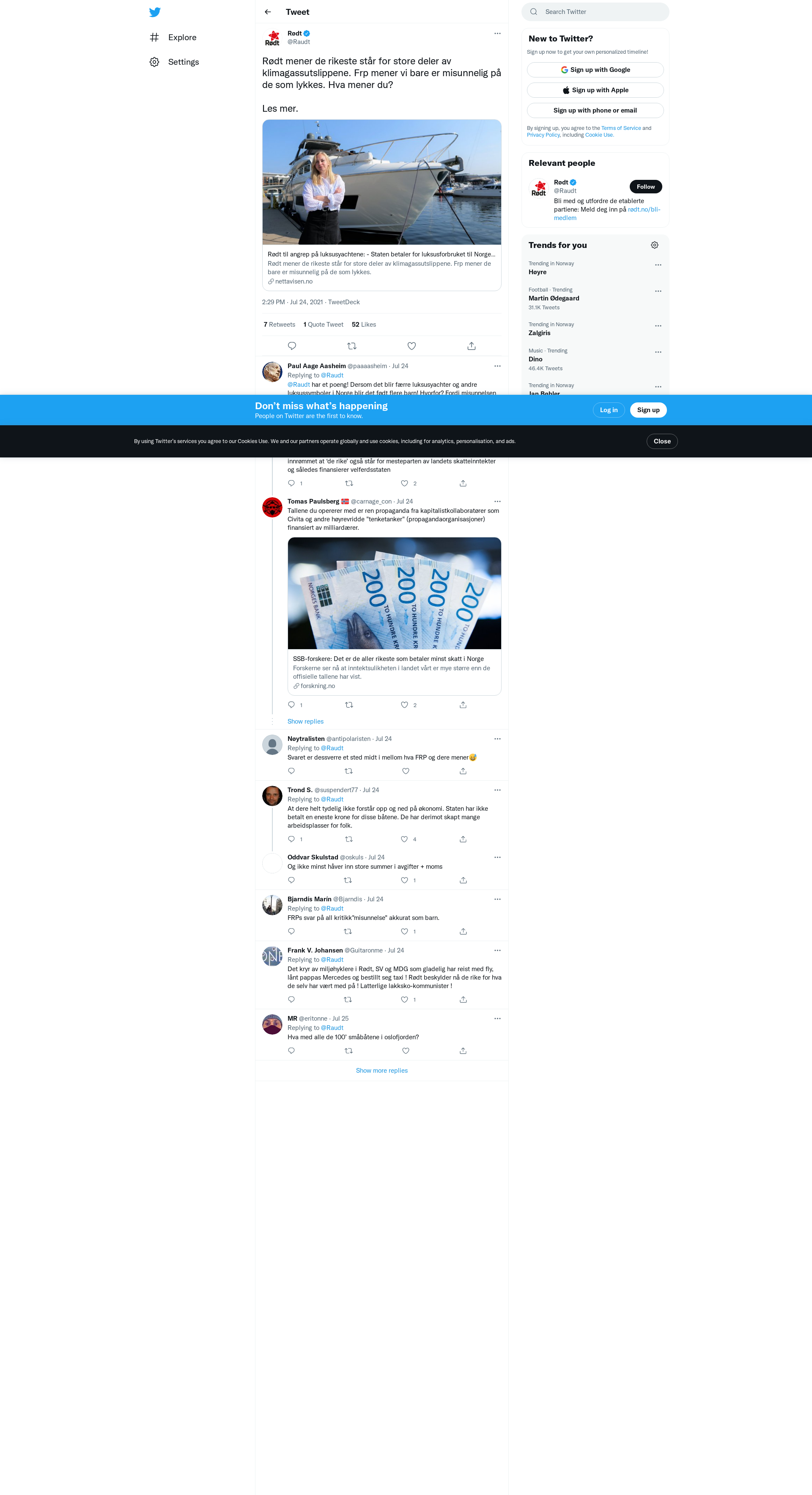Like Oddvar Skulstad's tweet
Screen dimensions: 812x1495
404,881
